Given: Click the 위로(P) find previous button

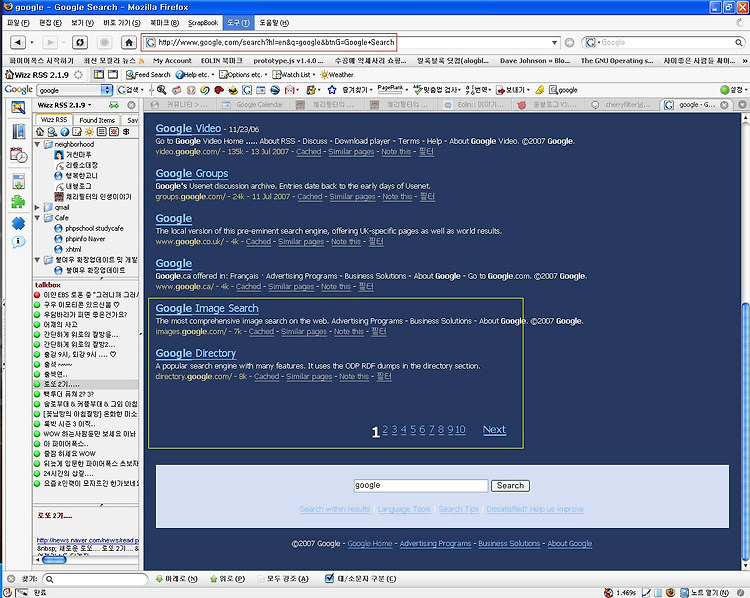Looking at the screenshot, I should [x=228, y=579].
